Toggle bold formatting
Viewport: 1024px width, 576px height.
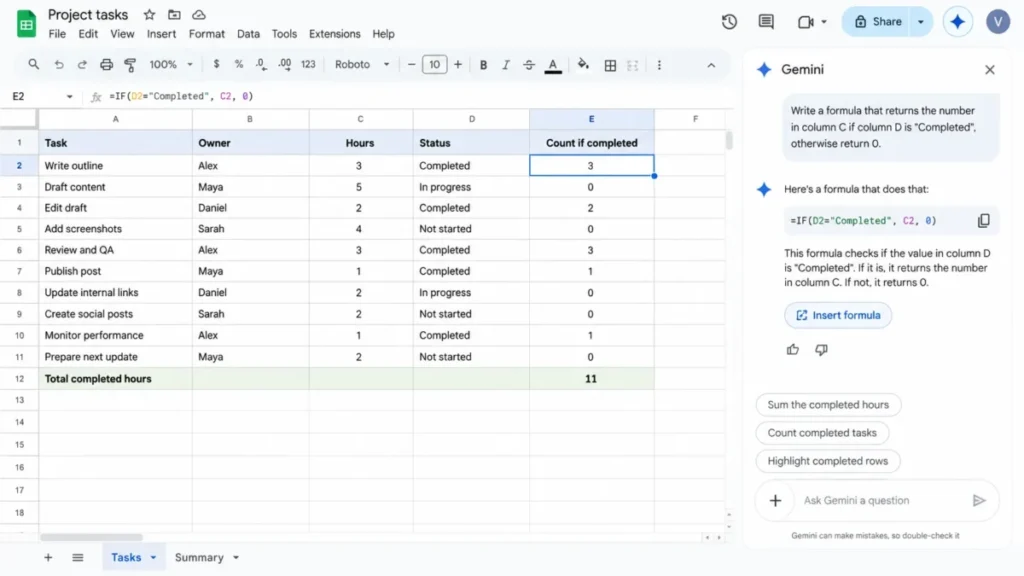[483, 65]
